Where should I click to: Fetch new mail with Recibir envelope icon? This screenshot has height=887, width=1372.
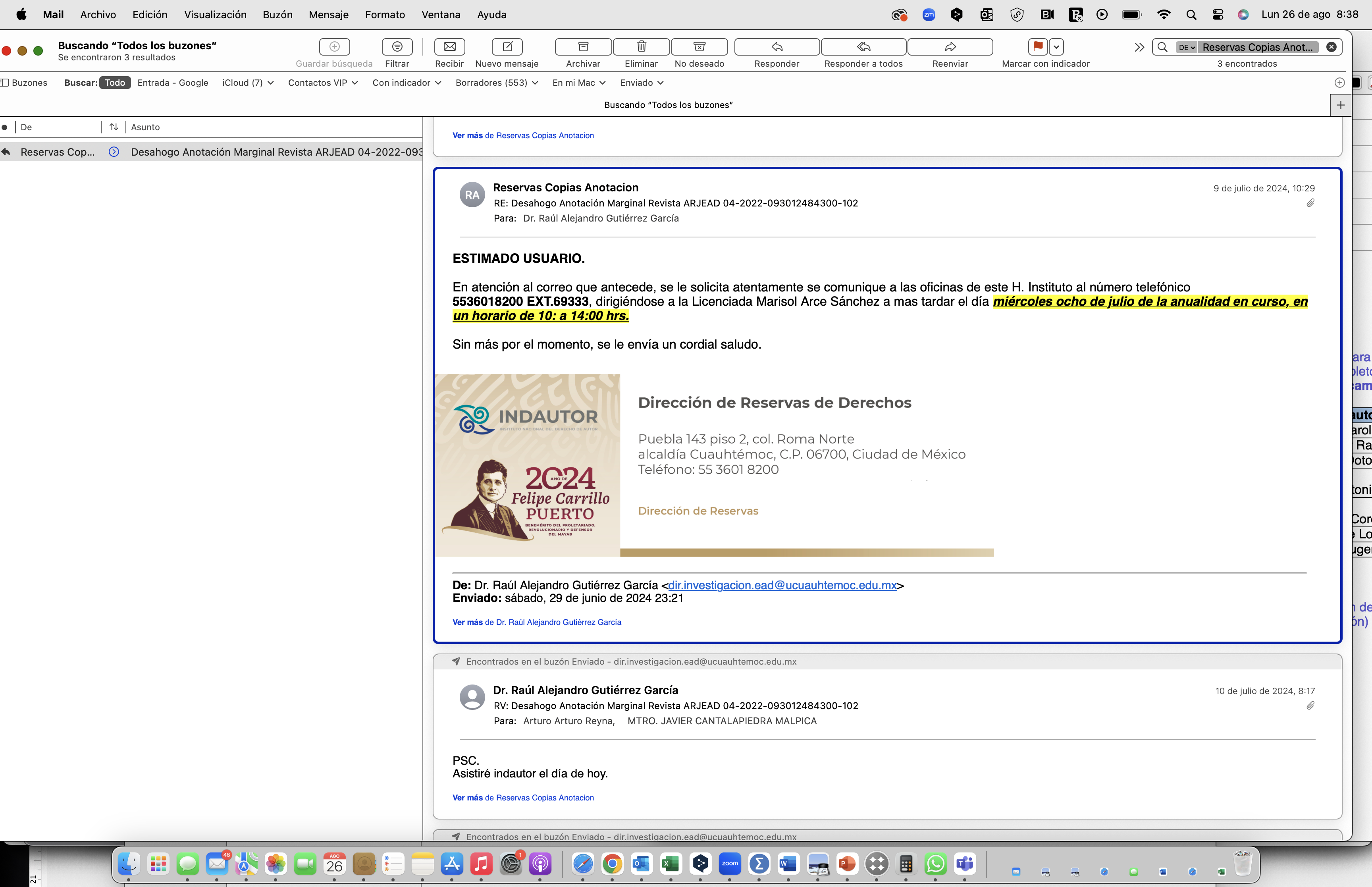(x=450, y=46)
